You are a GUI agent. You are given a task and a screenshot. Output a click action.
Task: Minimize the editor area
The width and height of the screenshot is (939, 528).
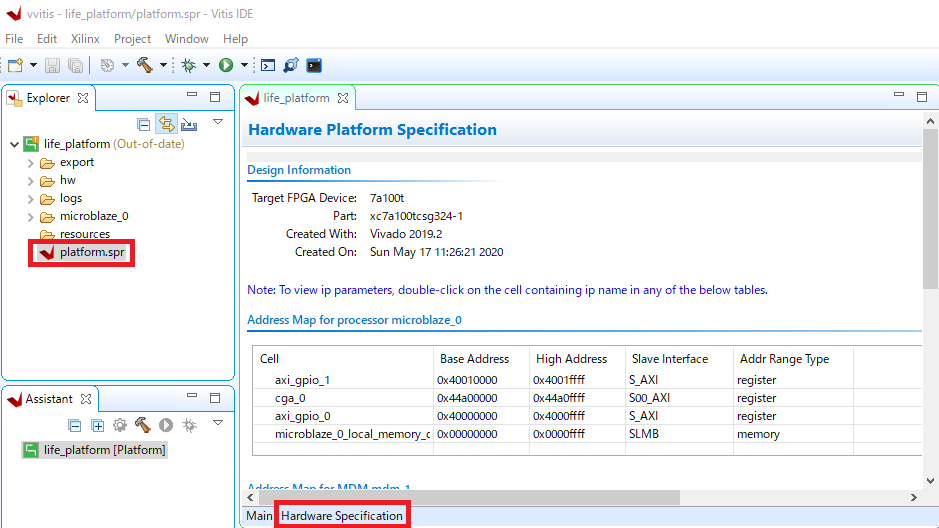(x=899, y=95)
